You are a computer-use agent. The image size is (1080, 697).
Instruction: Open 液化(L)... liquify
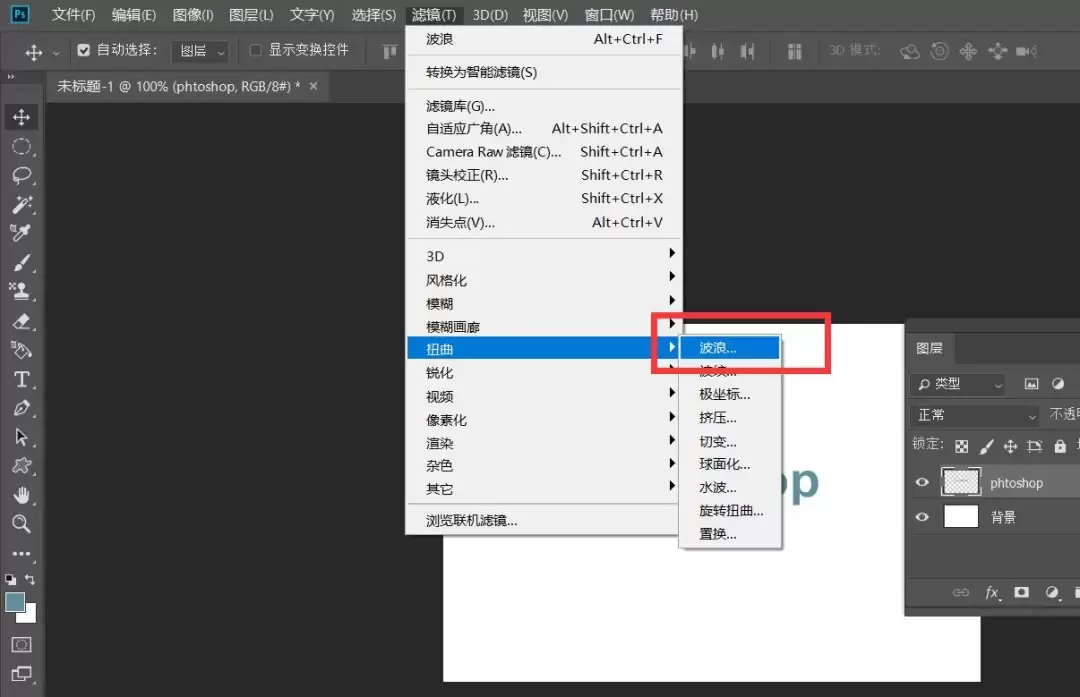pyautogui.click(x=543, y=198)
